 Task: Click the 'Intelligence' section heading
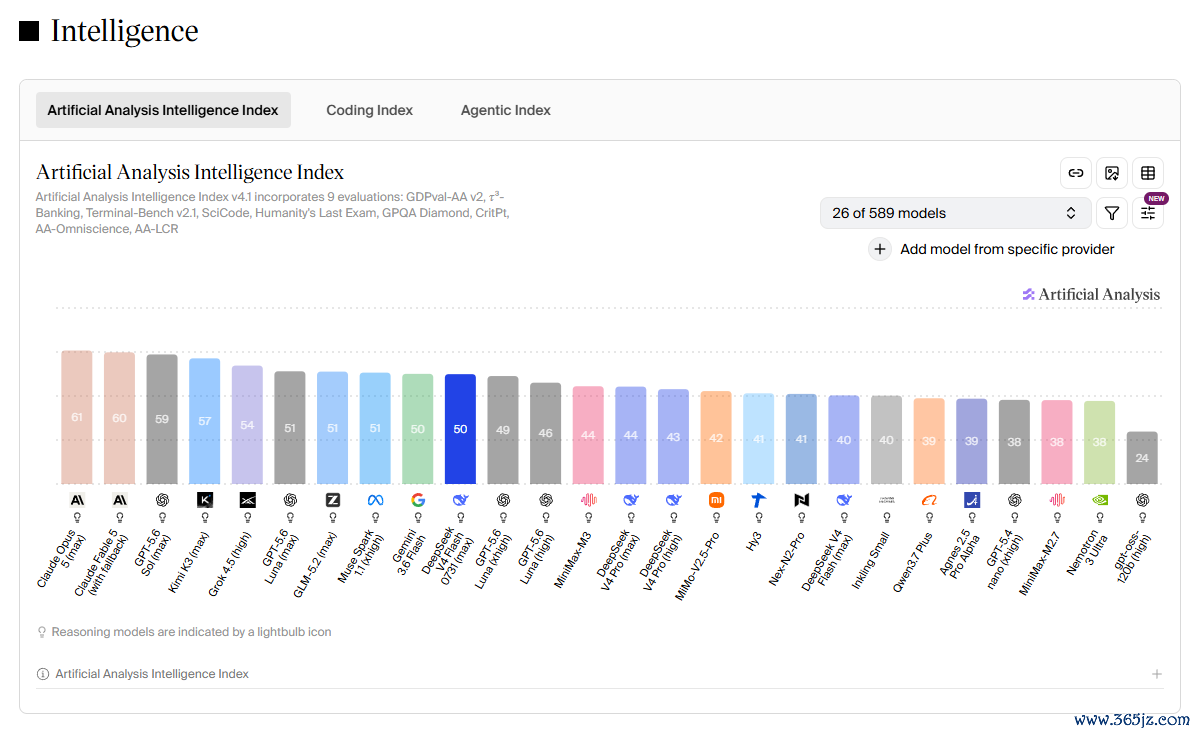[124, 31]
